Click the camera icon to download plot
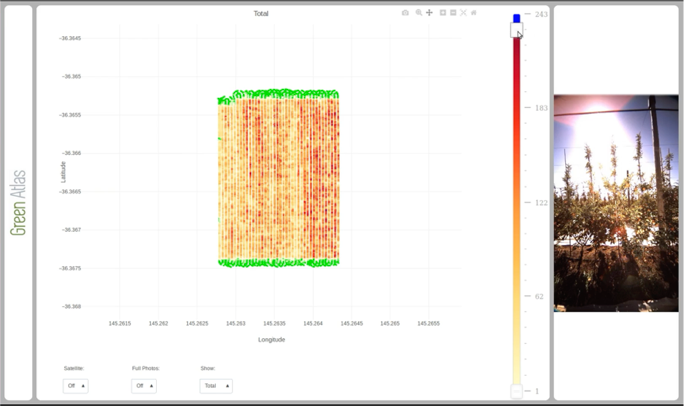Screen dimensions: 684x406 (x=405, y=13)
